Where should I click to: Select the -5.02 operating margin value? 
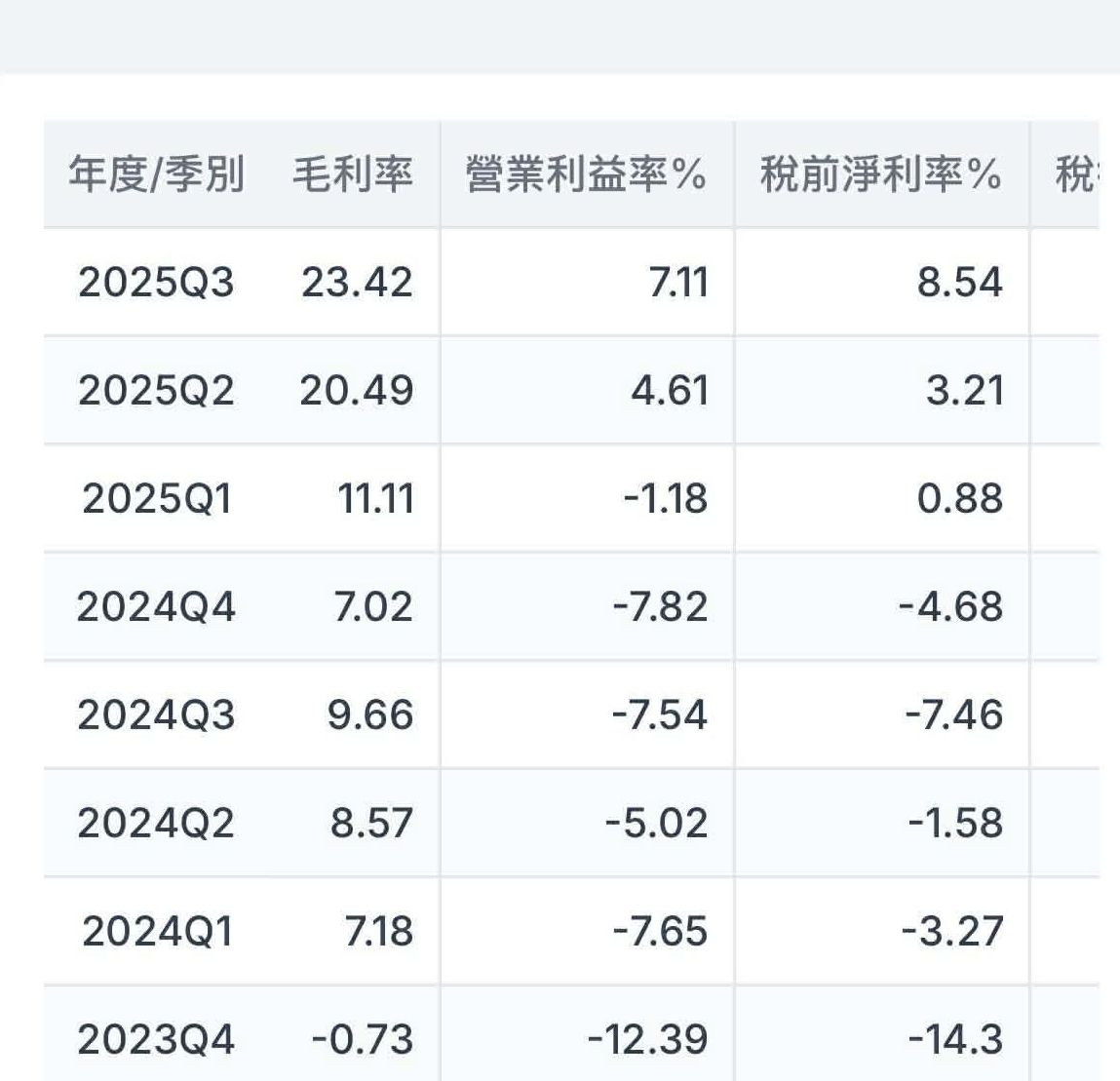(x=656, y=824)
